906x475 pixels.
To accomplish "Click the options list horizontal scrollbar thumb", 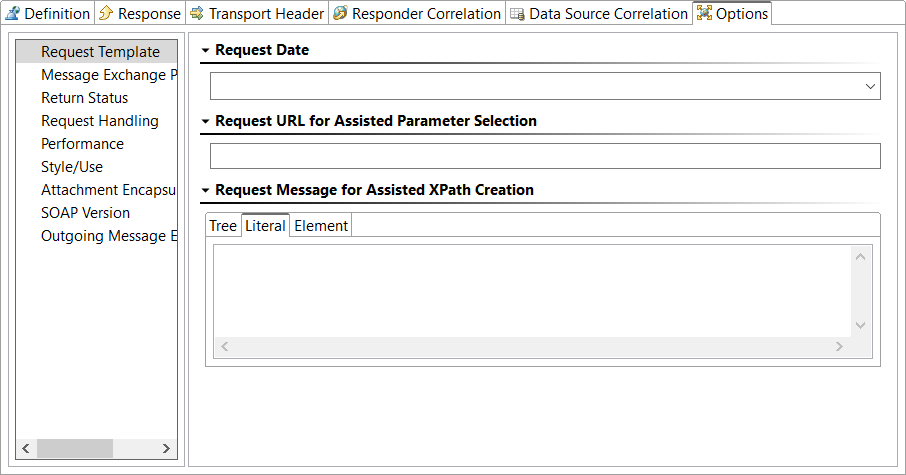I will 75,448.
